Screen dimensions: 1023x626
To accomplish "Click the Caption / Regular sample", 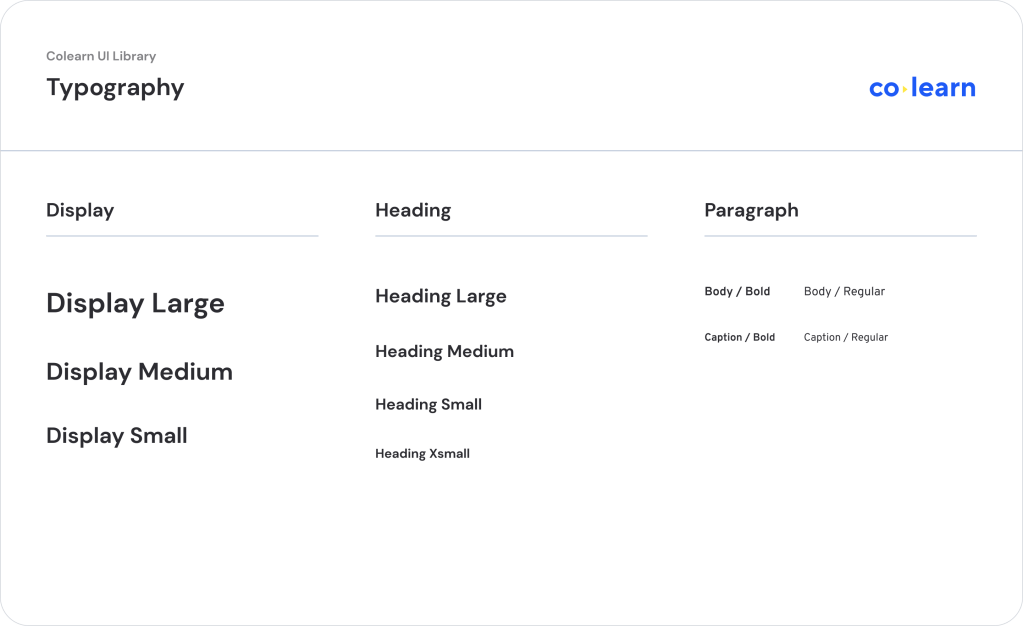I will tap(845, 338).
